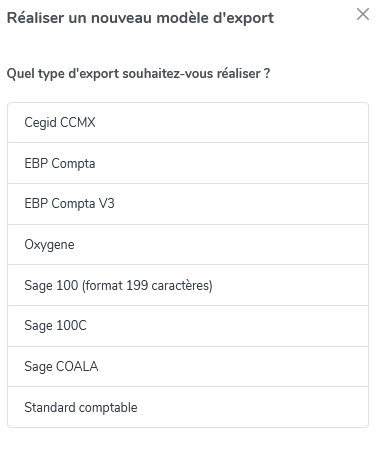Click the 'Réaliser un nouveau modèle d'export' heading
Screen dimensions: 376x450
[x=140, y=18]
